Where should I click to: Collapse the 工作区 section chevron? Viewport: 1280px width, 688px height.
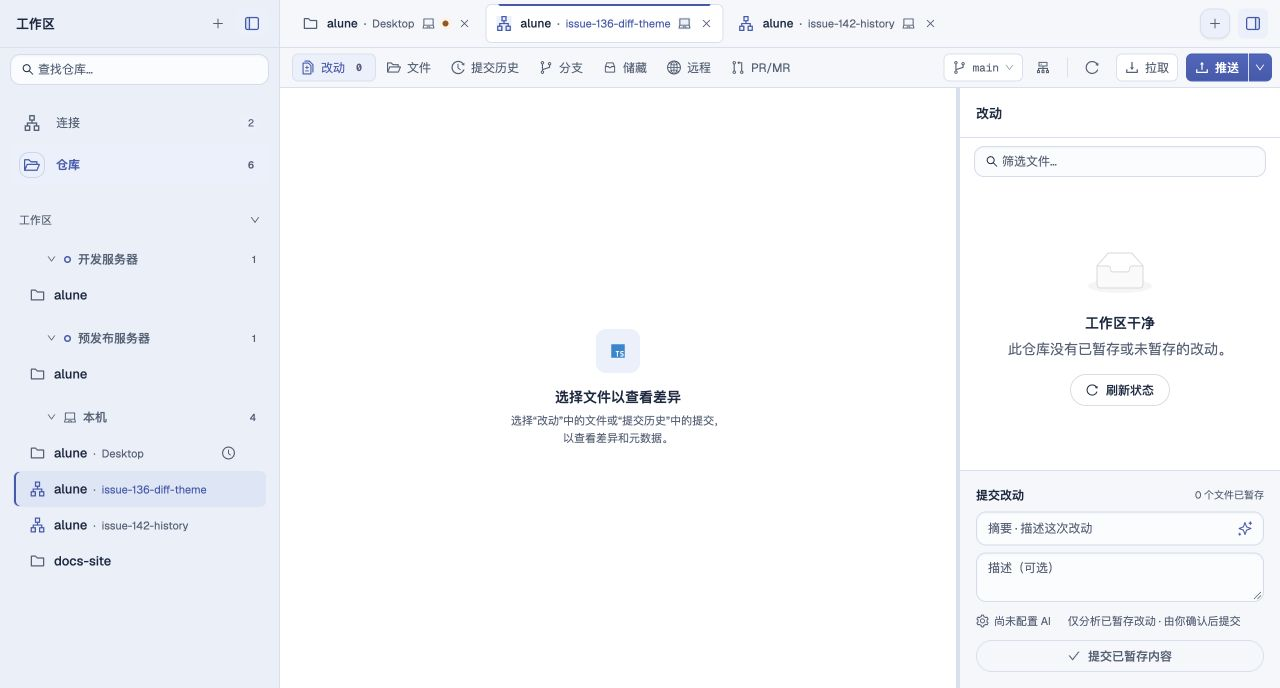[x=254, y=220]
